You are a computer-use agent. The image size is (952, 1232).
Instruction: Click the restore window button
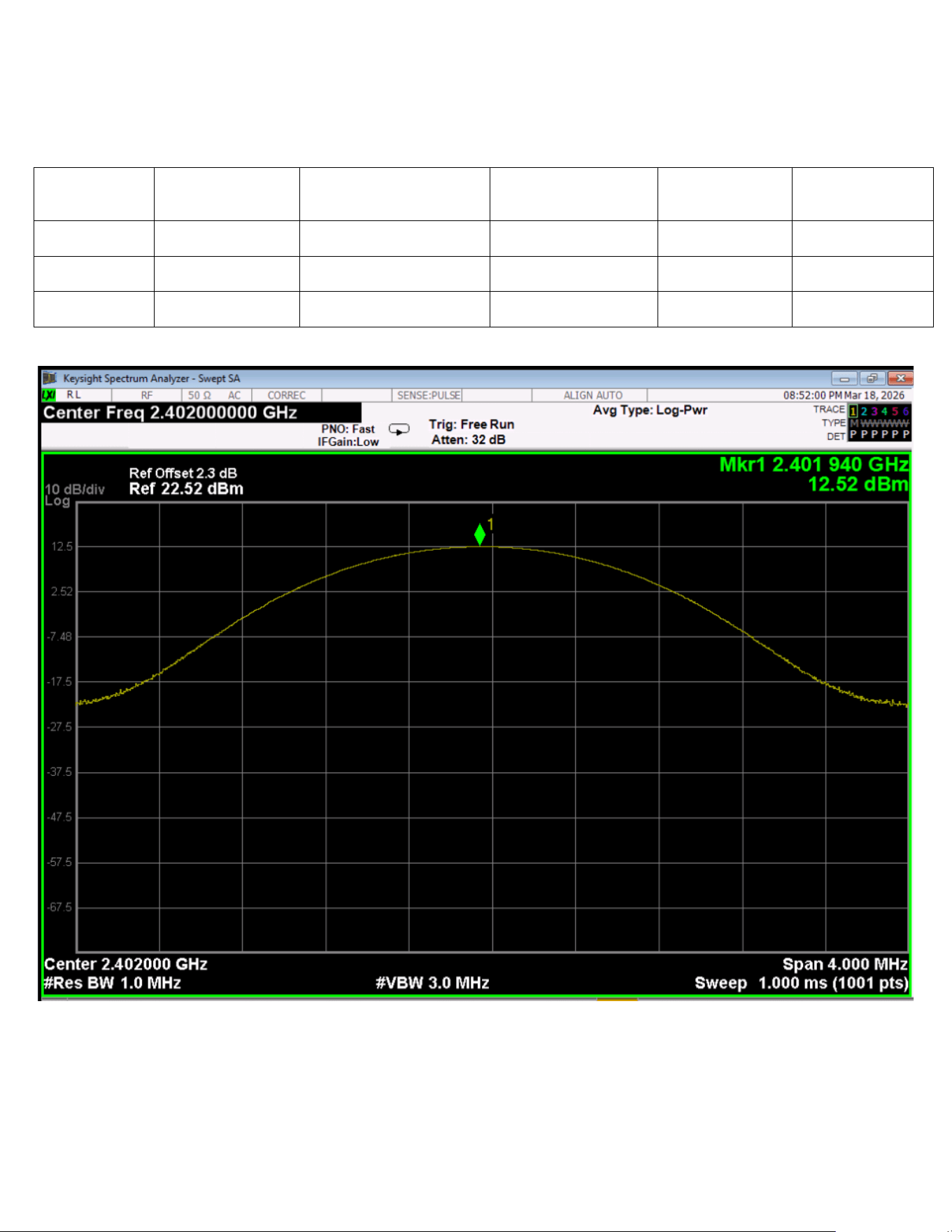pyautogui.click(x=872, y=378)
